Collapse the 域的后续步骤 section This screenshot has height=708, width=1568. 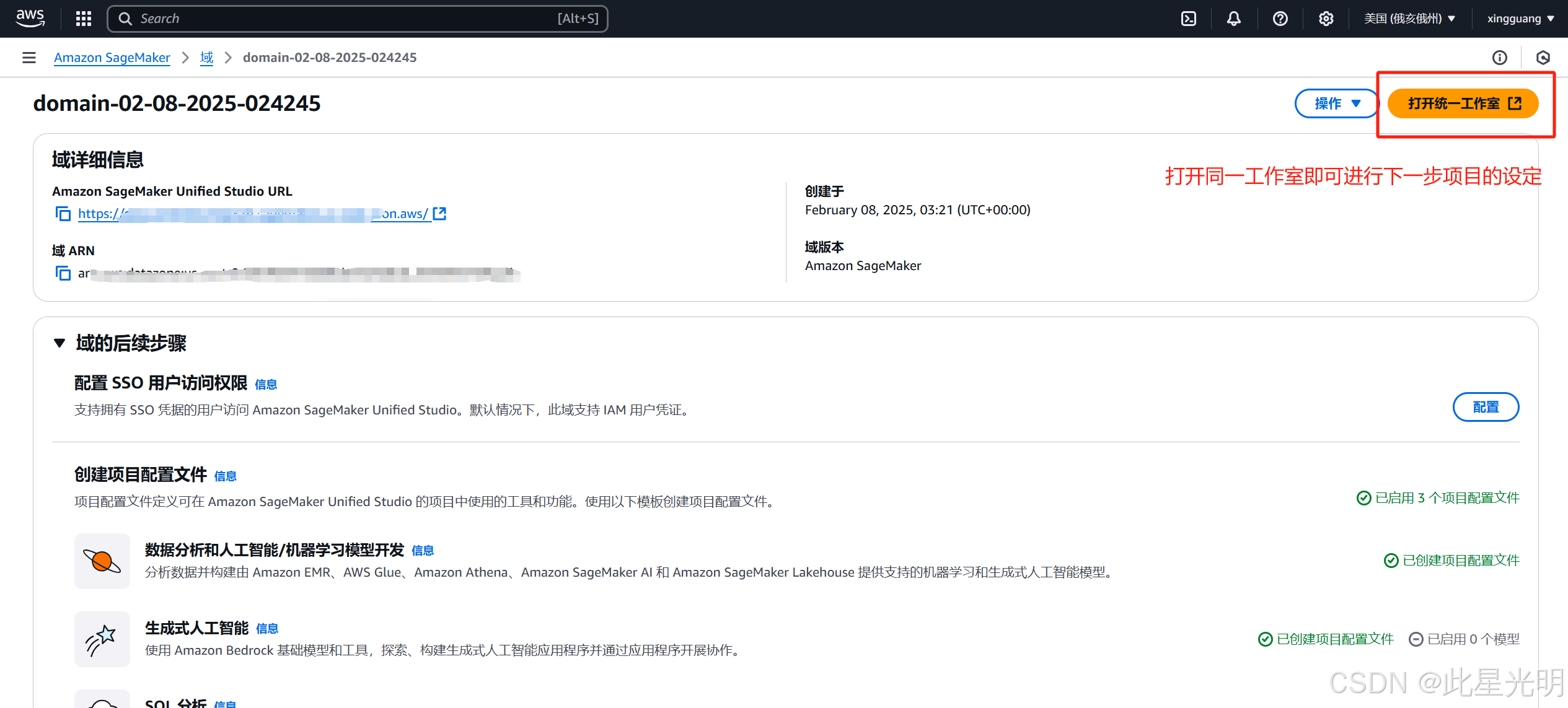(x=59, y=343)
